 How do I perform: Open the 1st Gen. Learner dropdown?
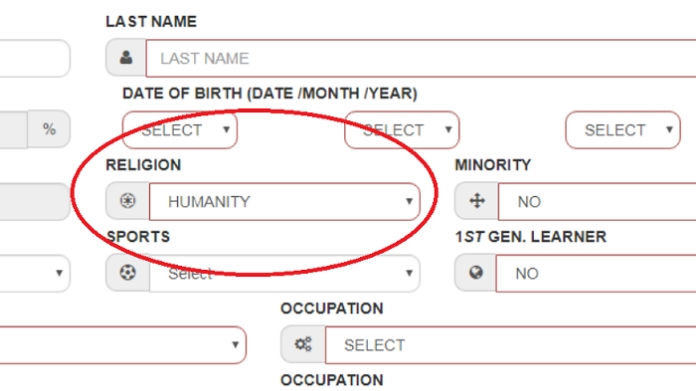(x=596, y=273)
